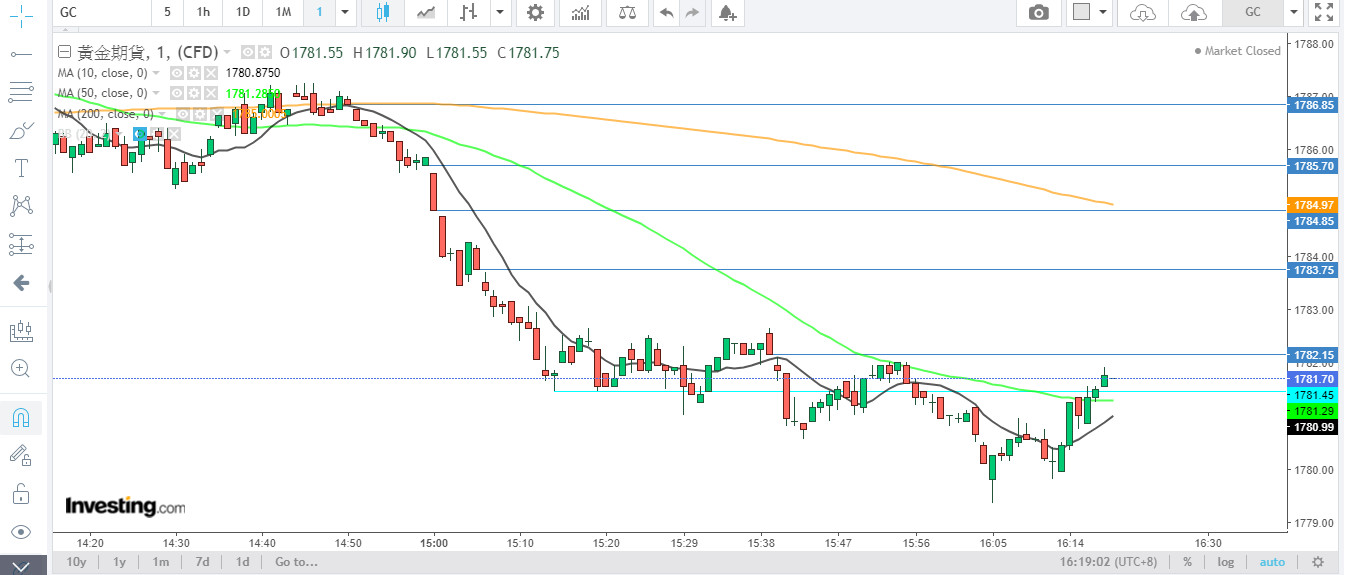Take a chart snapshot with camera icon
Viewport: 1361px width, 575px height.
point(1039,13)
